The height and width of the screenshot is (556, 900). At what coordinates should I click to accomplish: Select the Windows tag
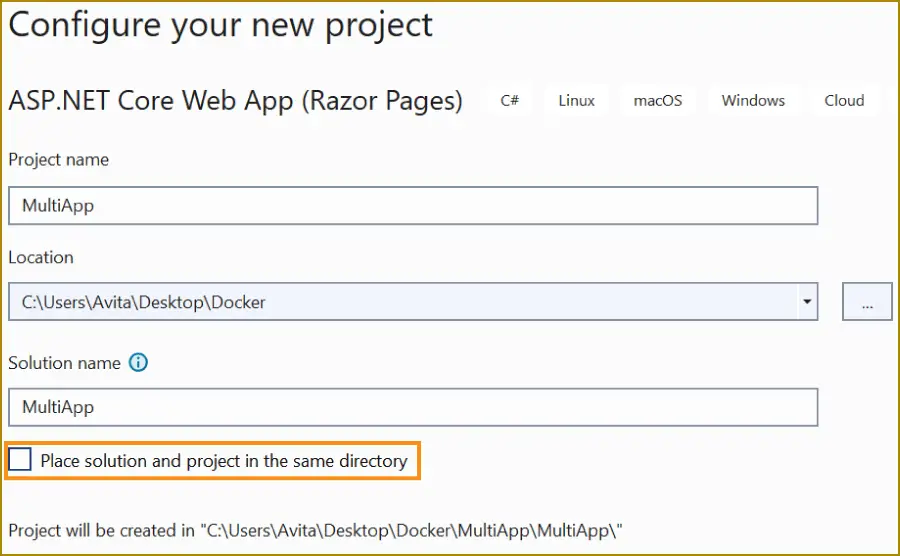[x=753, y=100]
